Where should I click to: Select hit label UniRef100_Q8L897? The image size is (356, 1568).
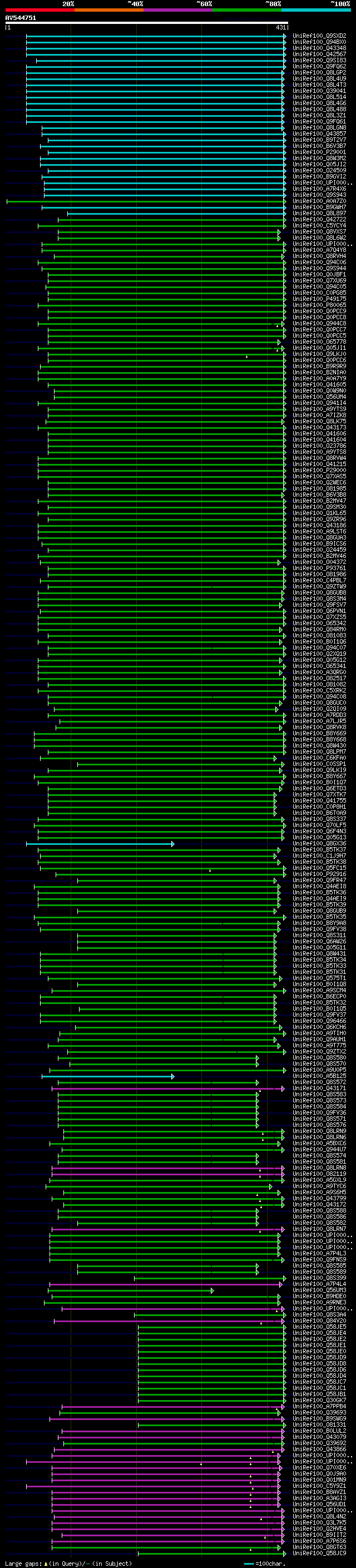coord(319,213)
